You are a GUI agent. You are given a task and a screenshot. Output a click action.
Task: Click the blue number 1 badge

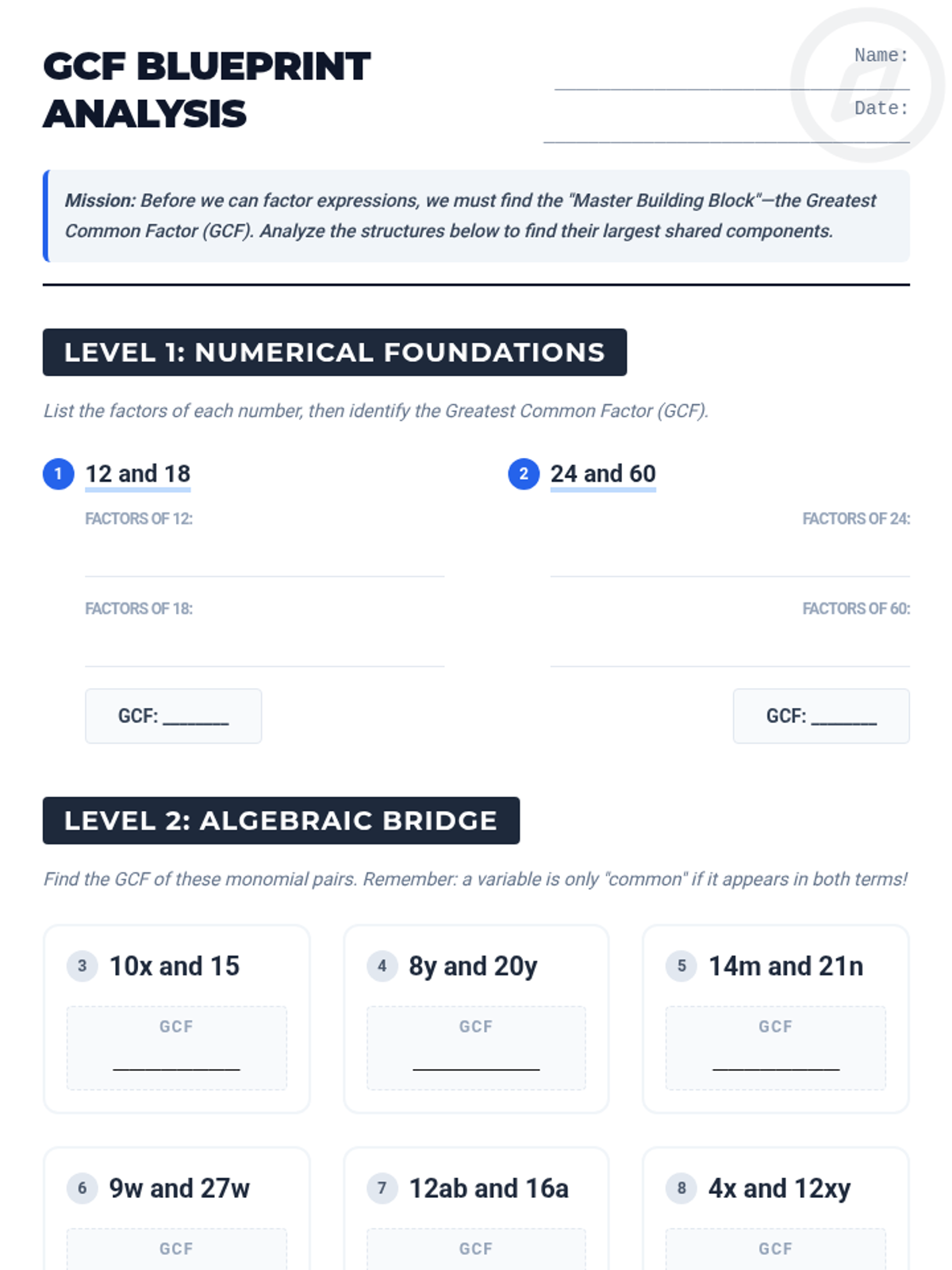point(58,474)
